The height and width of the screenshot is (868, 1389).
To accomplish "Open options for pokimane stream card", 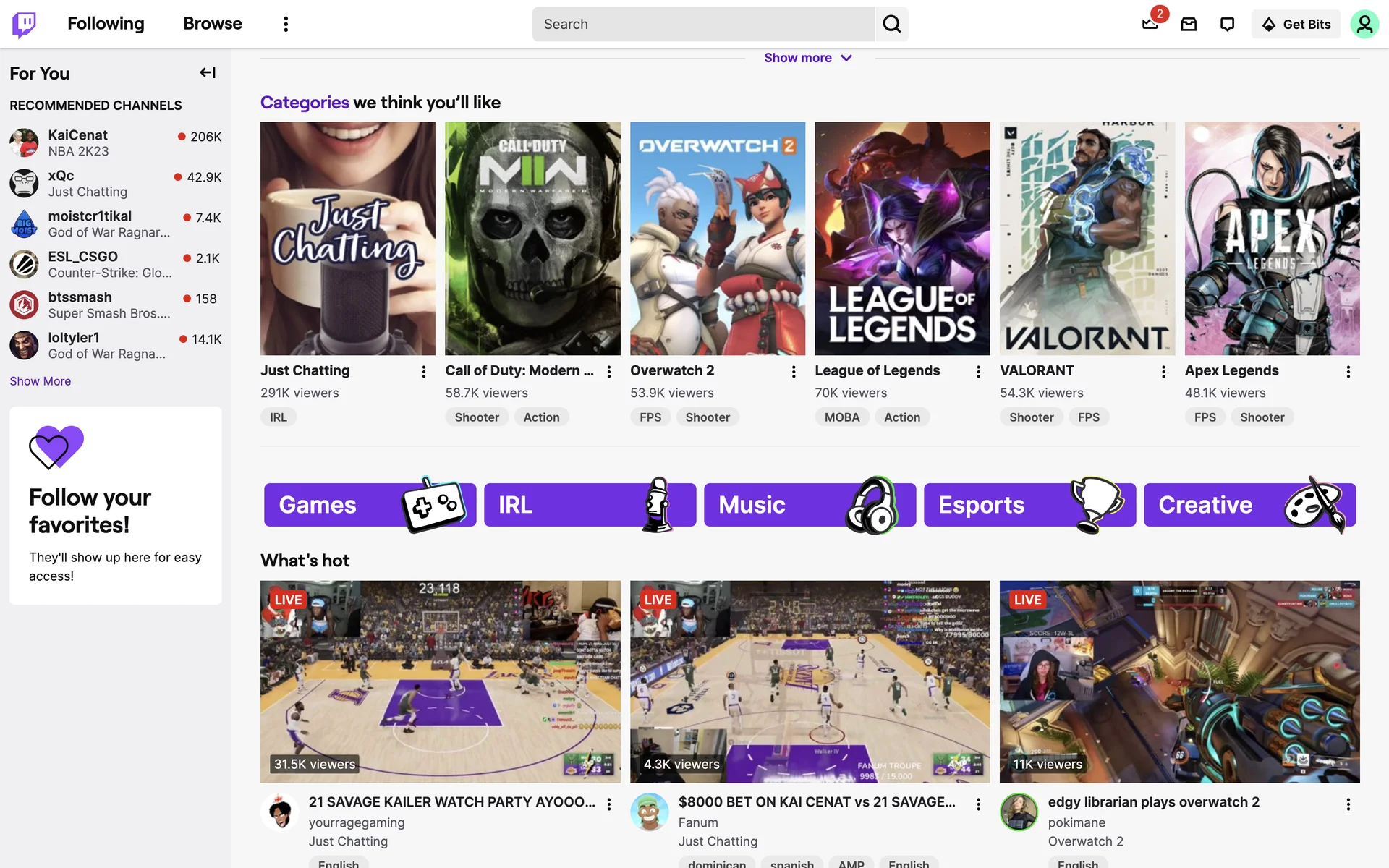I will click(x=1348, y=804).
